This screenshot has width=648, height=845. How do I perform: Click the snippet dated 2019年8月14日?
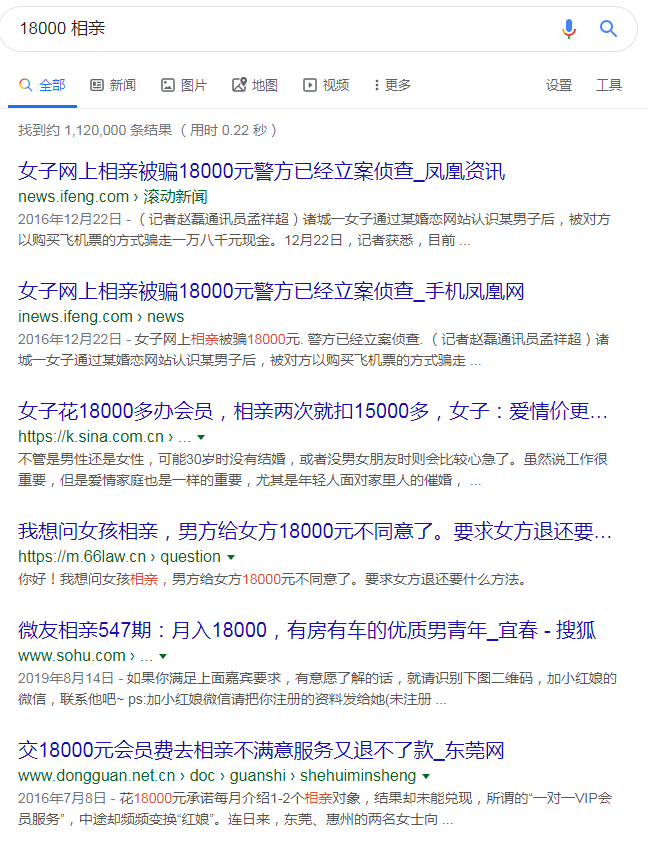pos(317,689)
